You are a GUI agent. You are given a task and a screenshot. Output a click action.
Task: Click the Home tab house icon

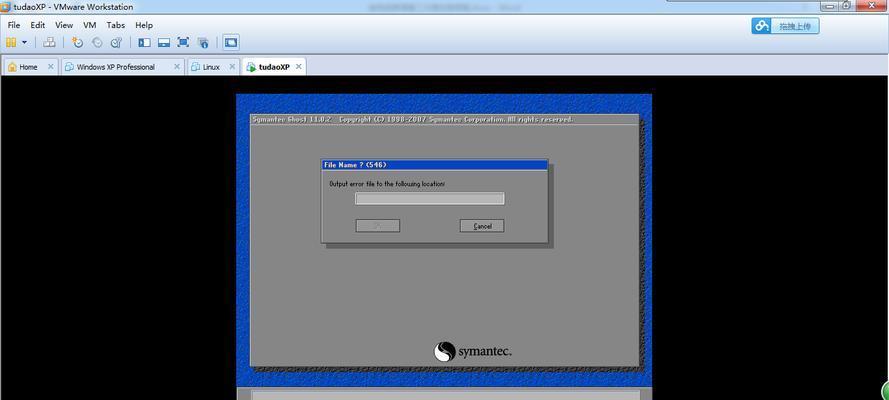click(12, 67)
